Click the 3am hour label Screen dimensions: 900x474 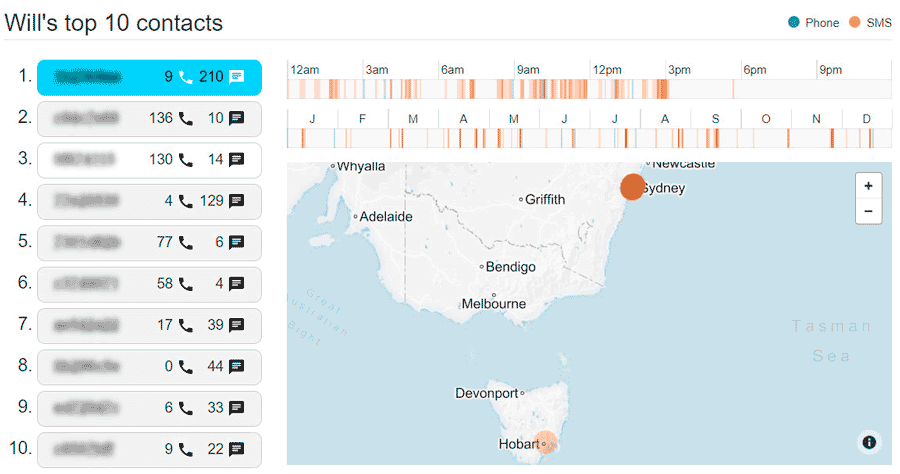(377, 70)
